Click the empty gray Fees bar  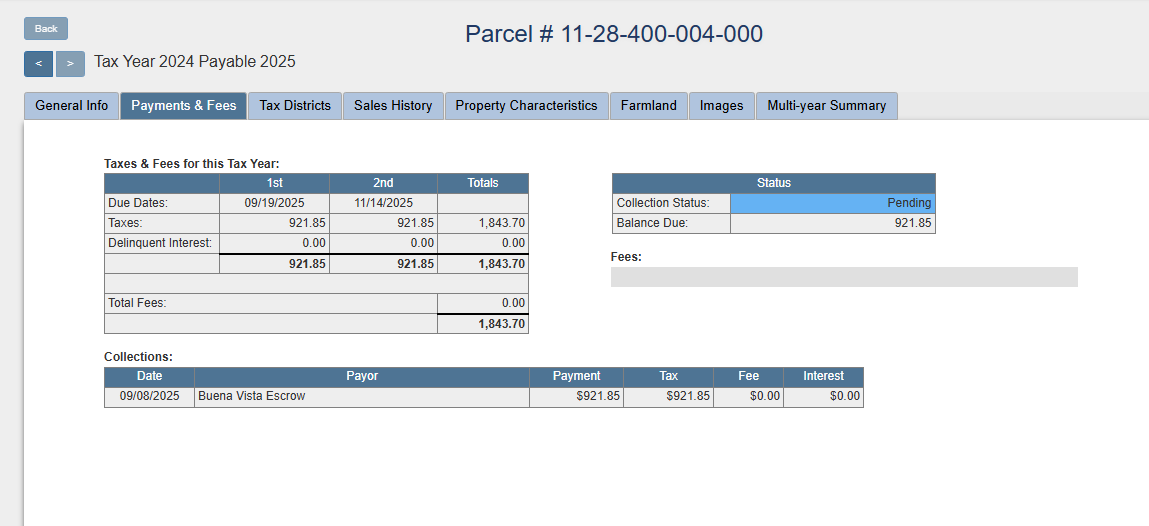(x=844, y=277)
